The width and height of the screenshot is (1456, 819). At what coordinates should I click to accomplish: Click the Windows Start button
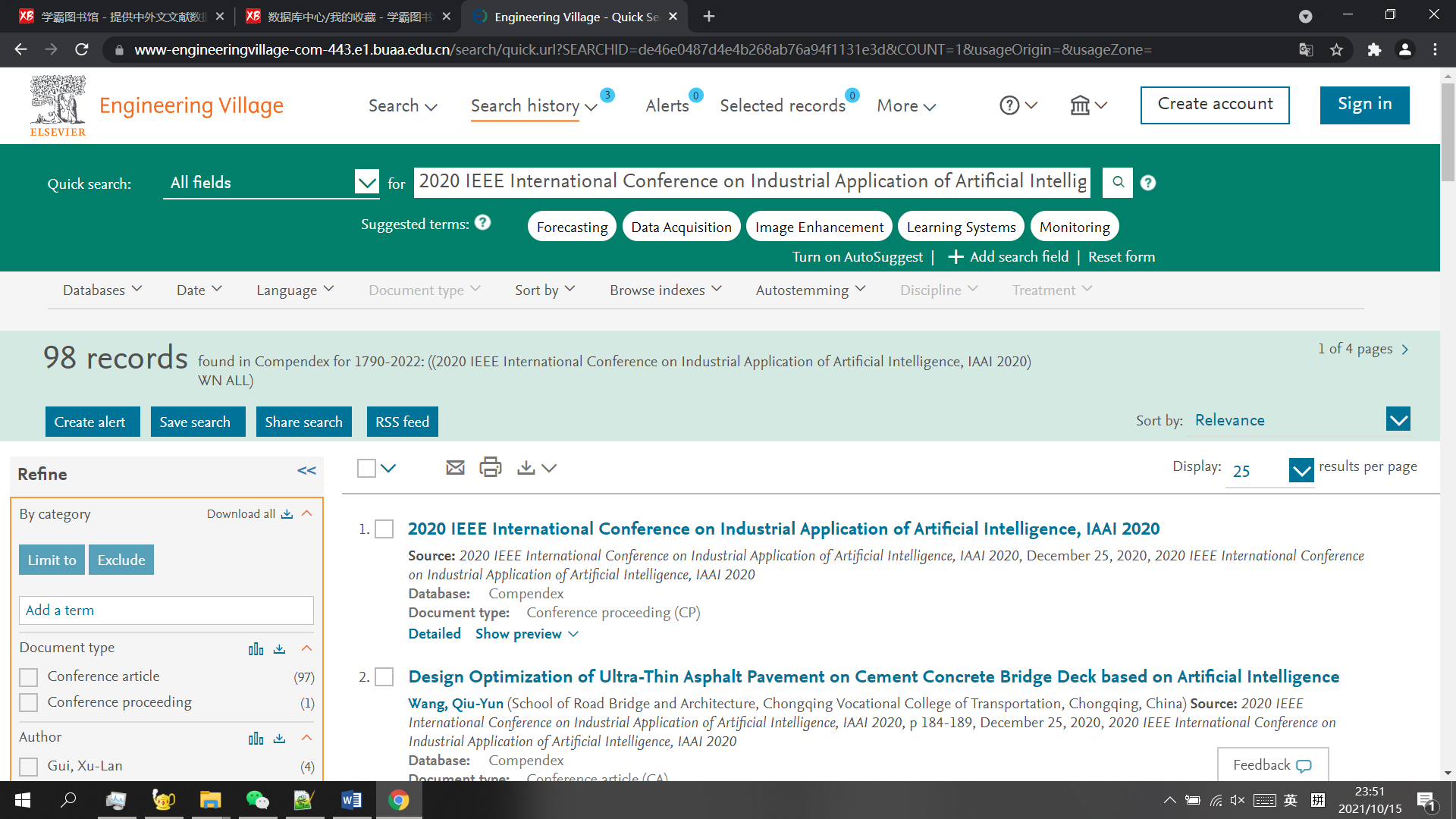click(23, 800)
